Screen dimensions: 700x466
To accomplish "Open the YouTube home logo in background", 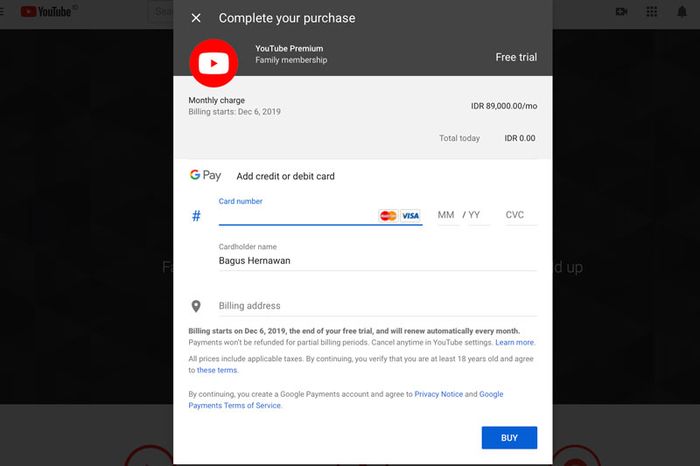I will [x=46, y=12].
